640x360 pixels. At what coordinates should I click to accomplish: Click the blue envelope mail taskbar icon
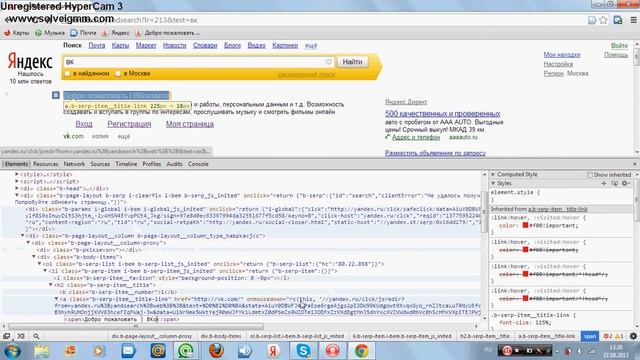[128, 351]
